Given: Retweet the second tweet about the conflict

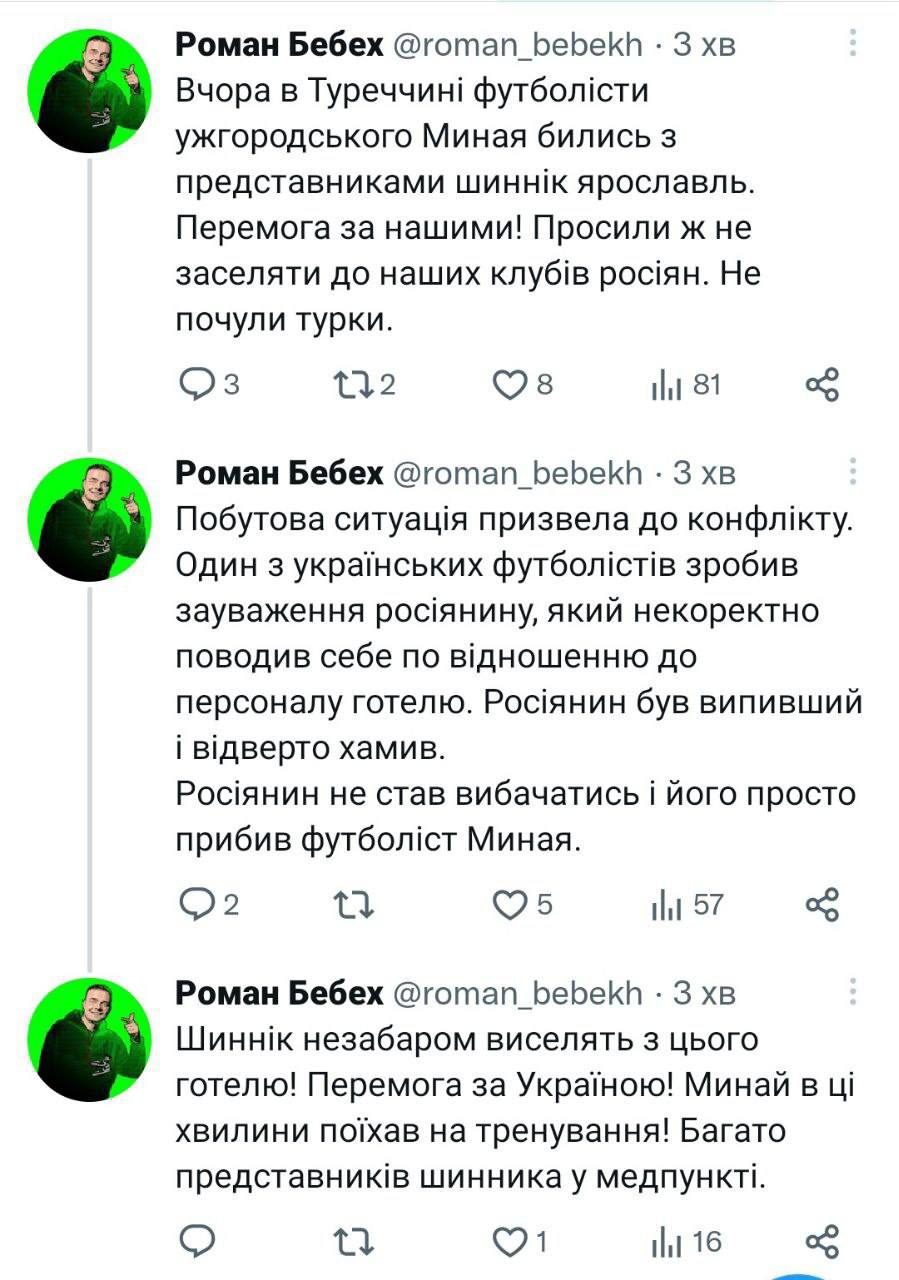Looking at the screenshot, I should (x=353, y=905).
